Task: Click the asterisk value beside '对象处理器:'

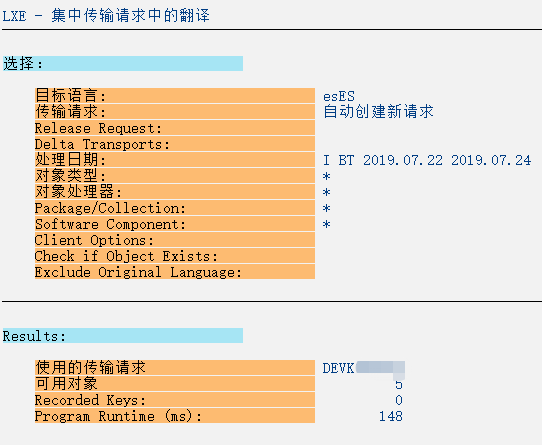Action: [327, 193]
